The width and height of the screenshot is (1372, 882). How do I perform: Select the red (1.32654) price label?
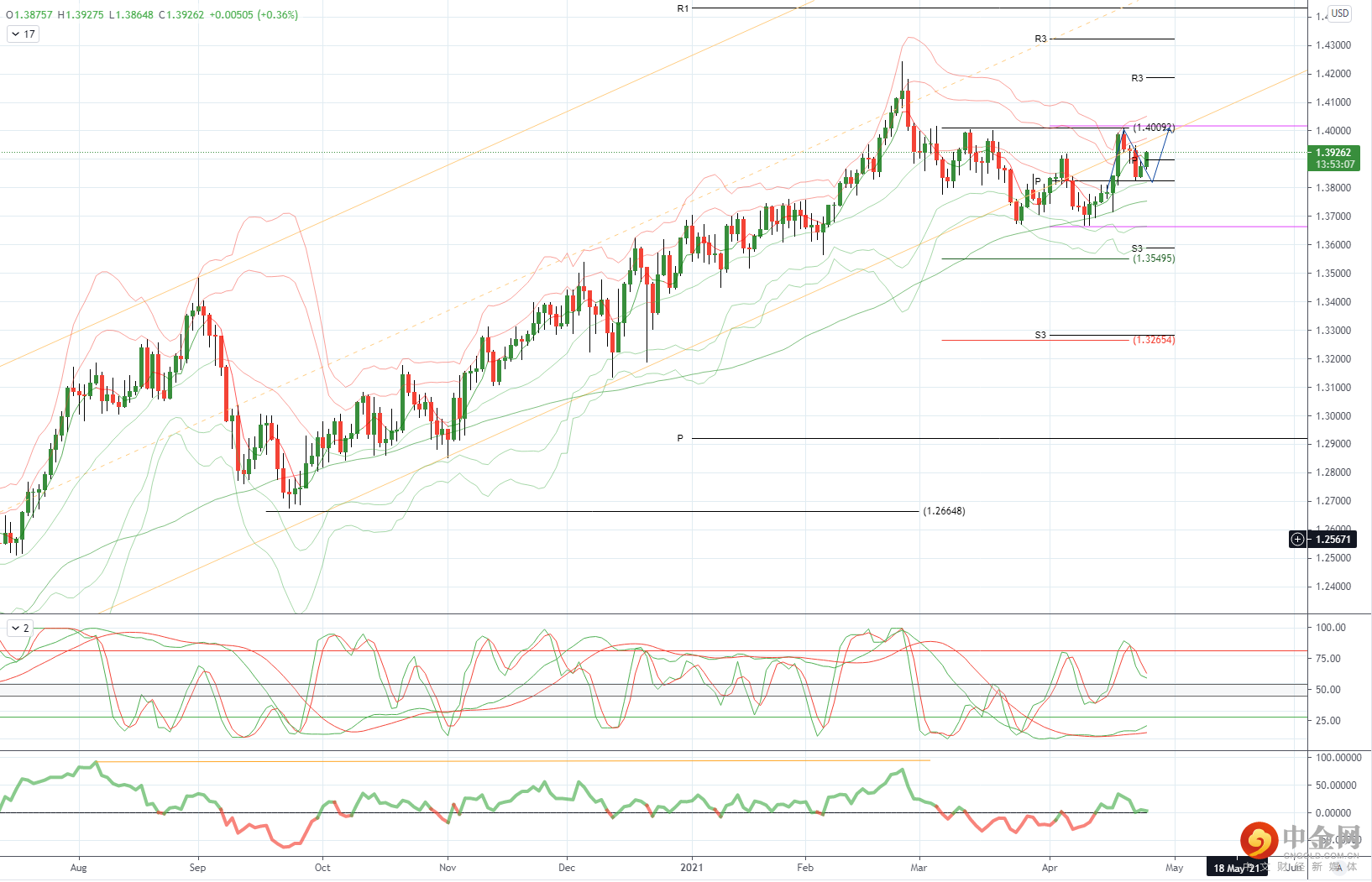pos(1154,340)
